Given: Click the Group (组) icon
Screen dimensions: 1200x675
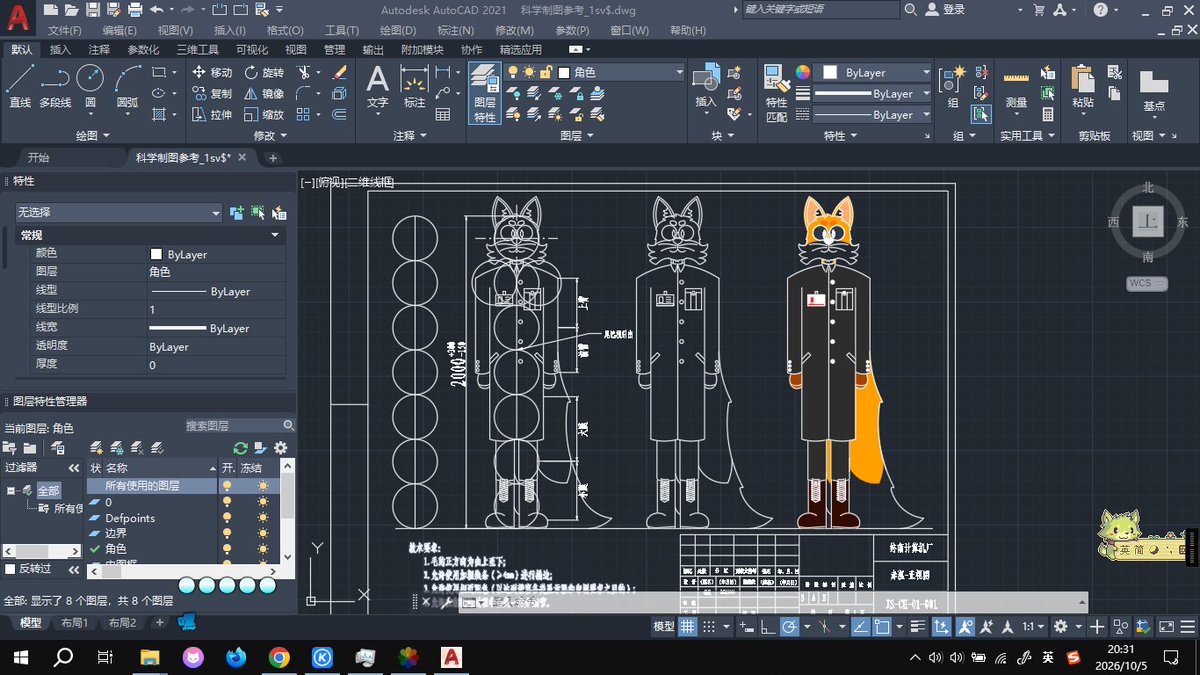Looking at the screenshot, I should [x=953, y=87].
